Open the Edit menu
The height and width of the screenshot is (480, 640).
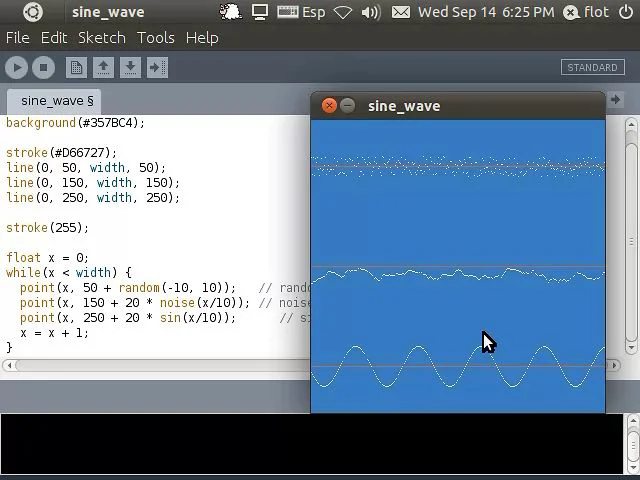pyautogui.click(x=54, y=38)
